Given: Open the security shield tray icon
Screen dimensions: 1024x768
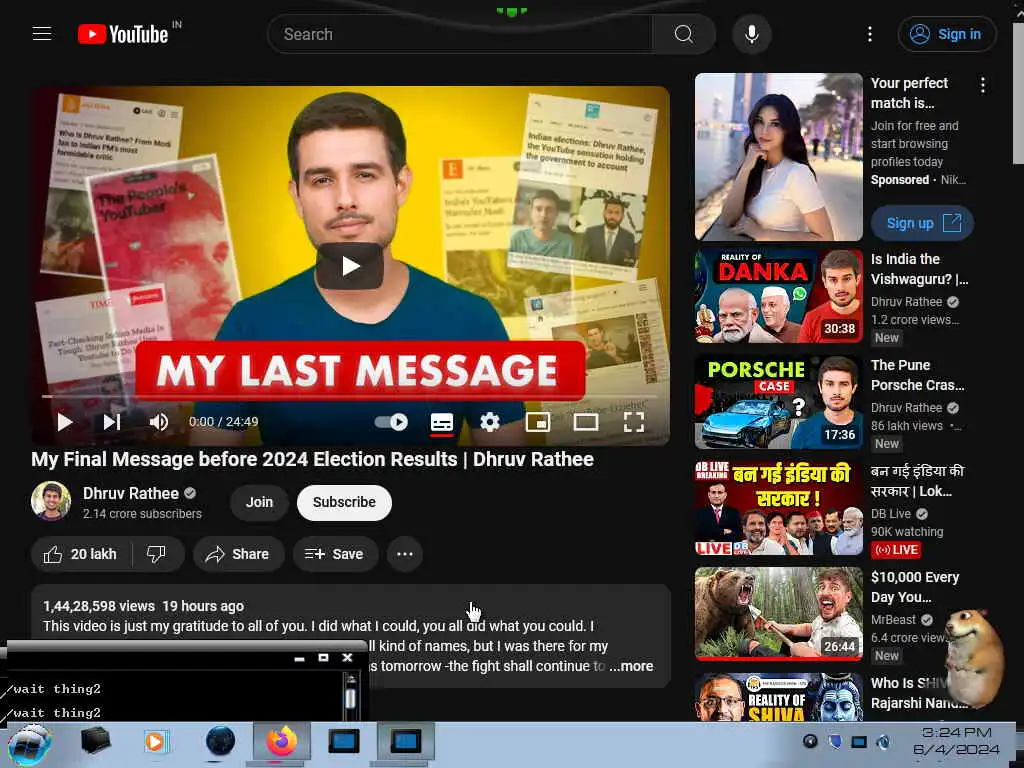Looking at the screenshot, I should click(835, 741).
